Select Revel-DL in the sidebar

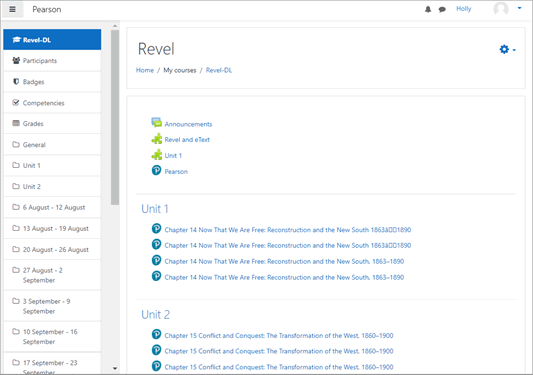(x=52, y=40)
